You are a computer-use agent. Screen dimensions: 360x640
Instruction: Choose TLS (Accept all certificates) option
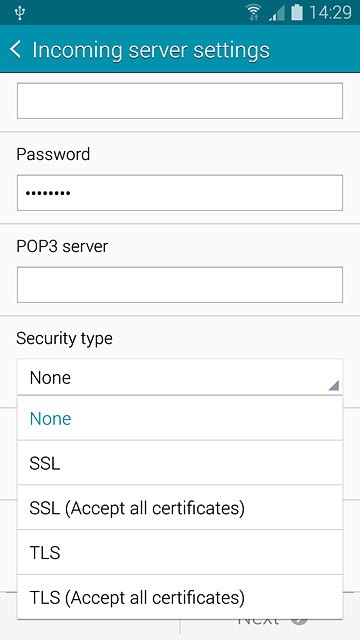click(180, 597)
